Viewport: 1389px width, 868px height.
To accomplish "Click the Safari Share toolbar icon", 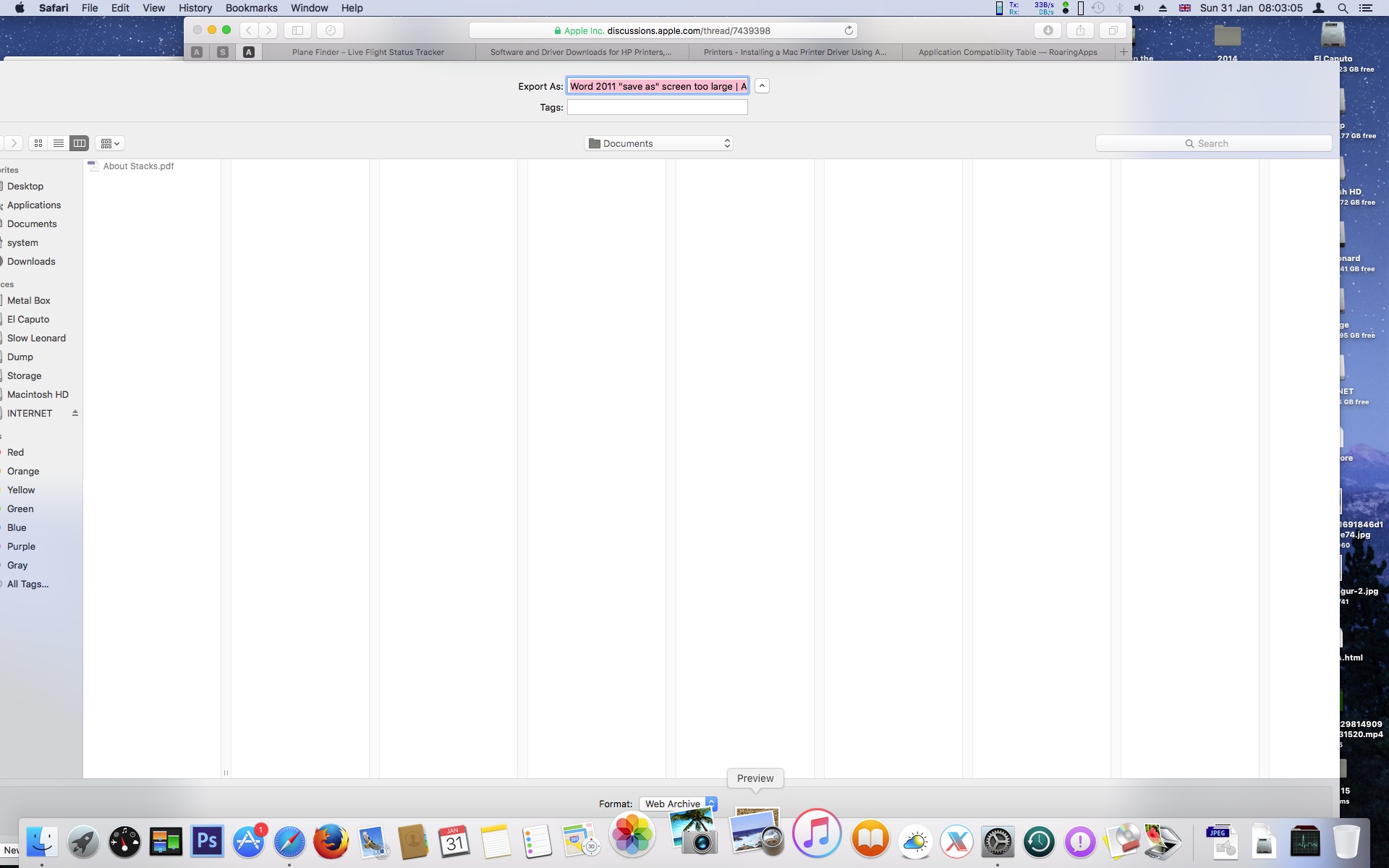I will 1080,30.
